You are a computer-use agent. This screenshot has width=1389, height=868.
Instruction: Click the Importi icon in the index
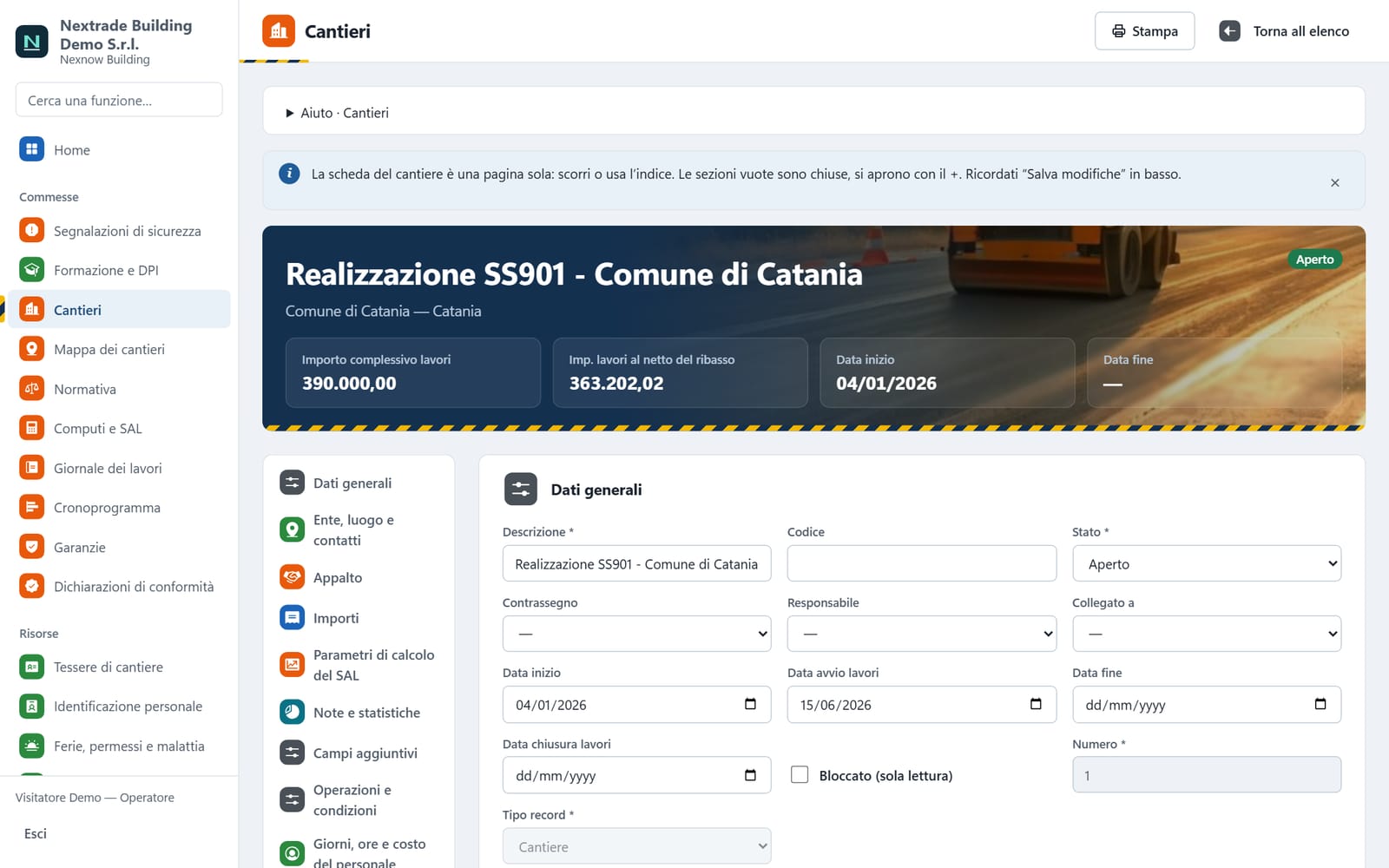click(x=293, y=618)
